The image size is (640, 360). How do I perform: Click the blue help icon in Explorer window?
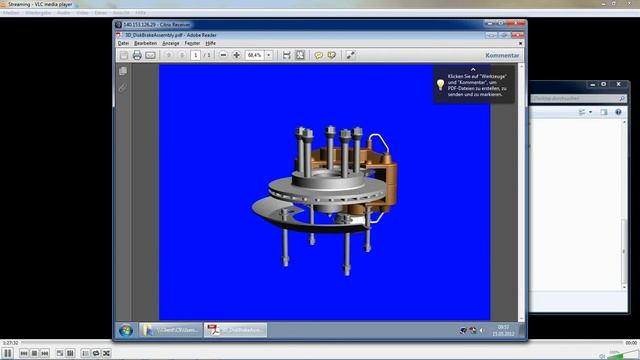618,112
